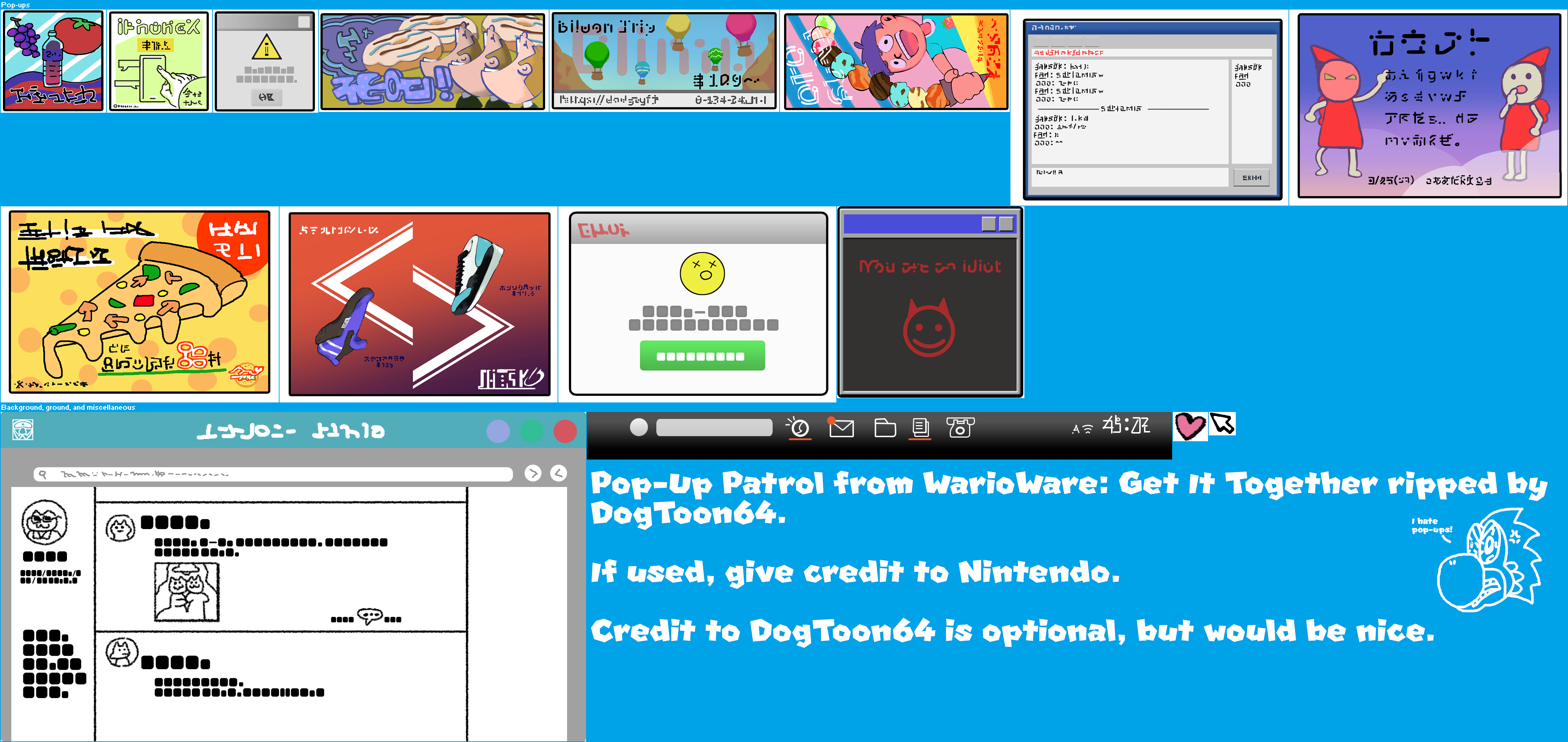Click left window button on idiot pop-up

(989, 224)
